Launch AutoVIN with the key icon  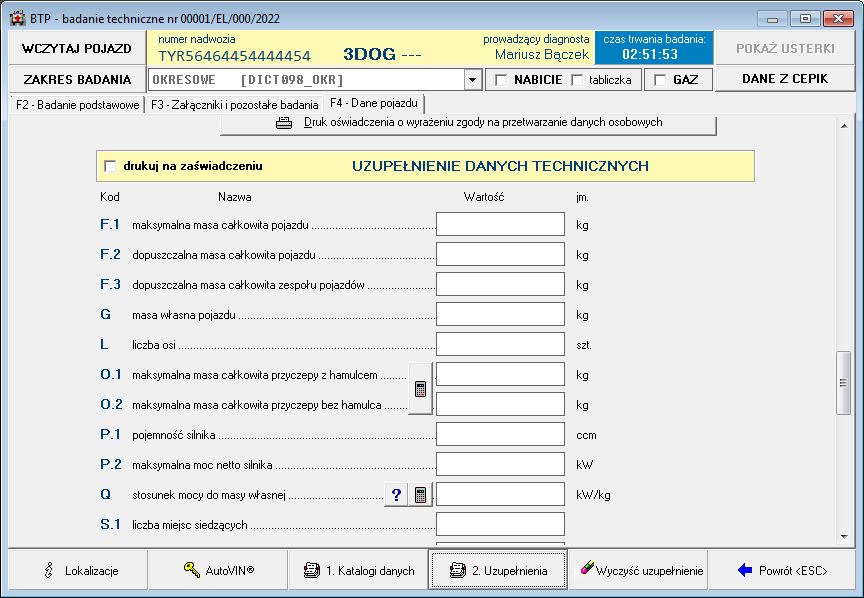(218, 570)
